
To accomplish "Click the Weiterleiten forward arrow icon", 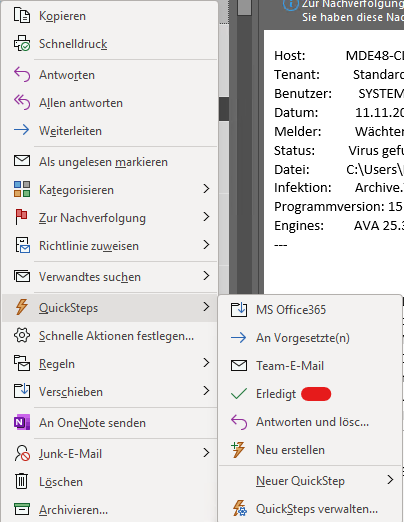I will (x=22, y=130).
